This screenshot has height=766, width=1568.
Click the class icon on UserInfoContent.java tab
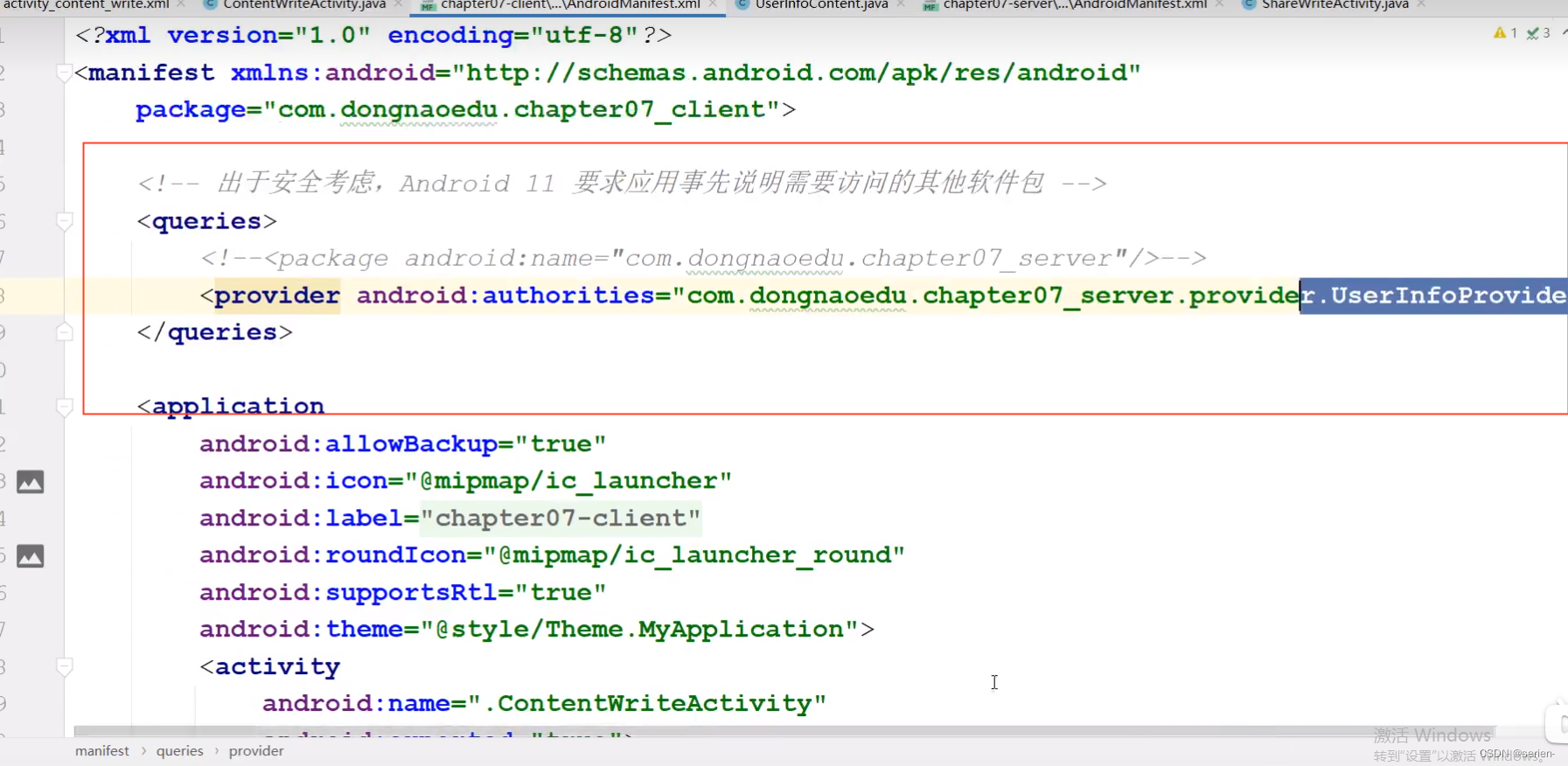click(x=742, y=4)
